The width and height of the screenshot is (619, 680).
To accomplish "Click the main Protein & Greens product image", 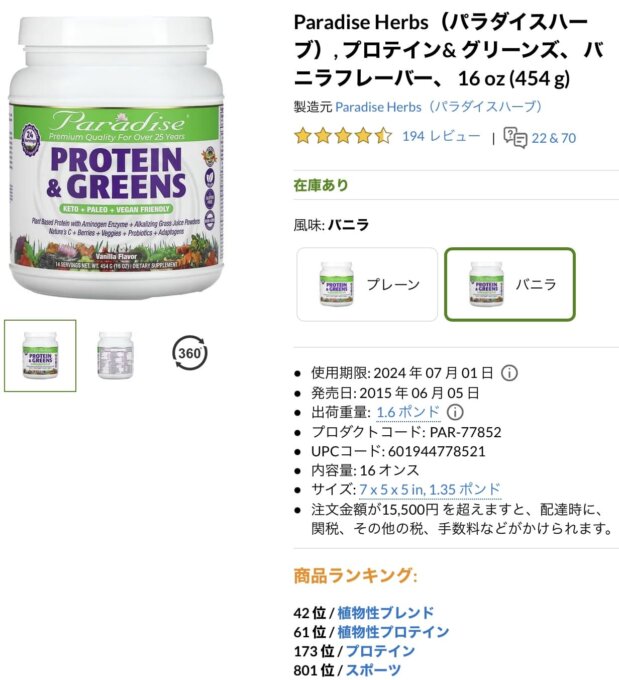I will pyautogui.click(x=116, y=157).
